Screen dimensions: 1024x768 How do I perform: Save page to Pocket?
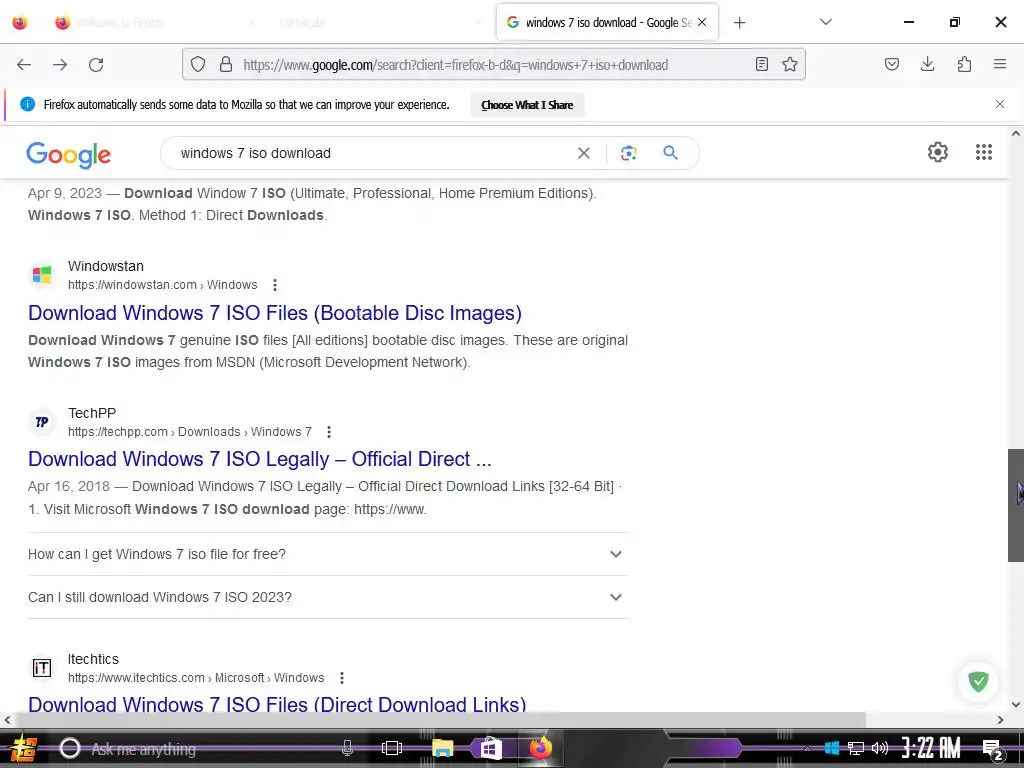click(x=891, y=64)
